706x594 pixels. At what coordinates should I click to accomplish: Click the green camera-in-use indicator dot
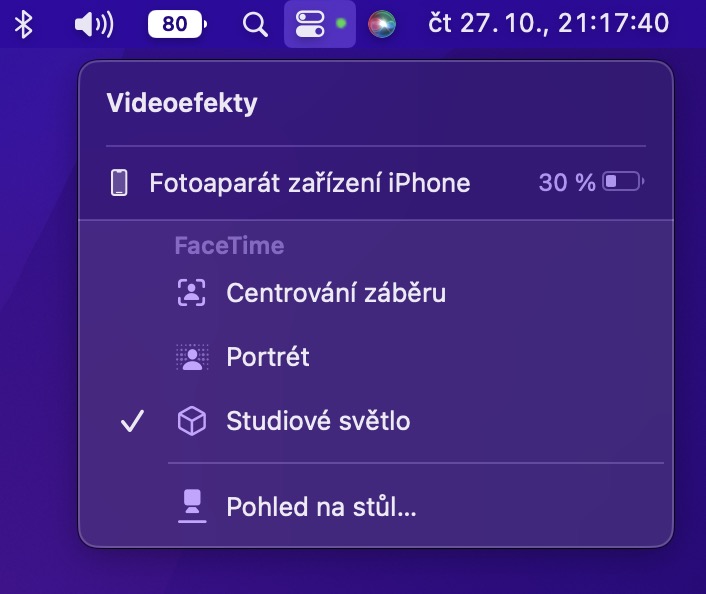tap(341, 24)
